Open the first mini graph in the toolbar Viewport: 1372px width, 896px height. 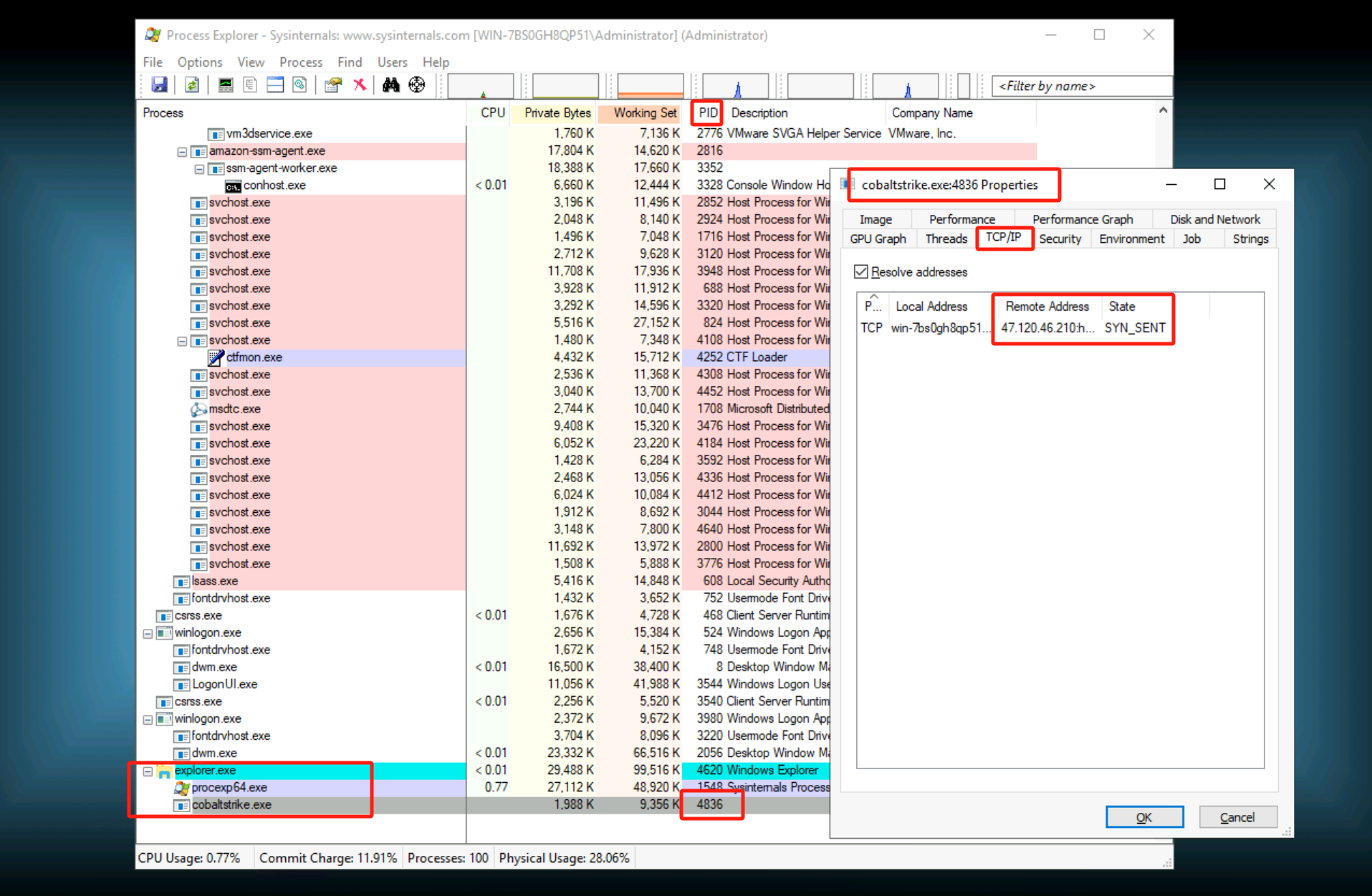pyautogui.click(x=481, y=86)
